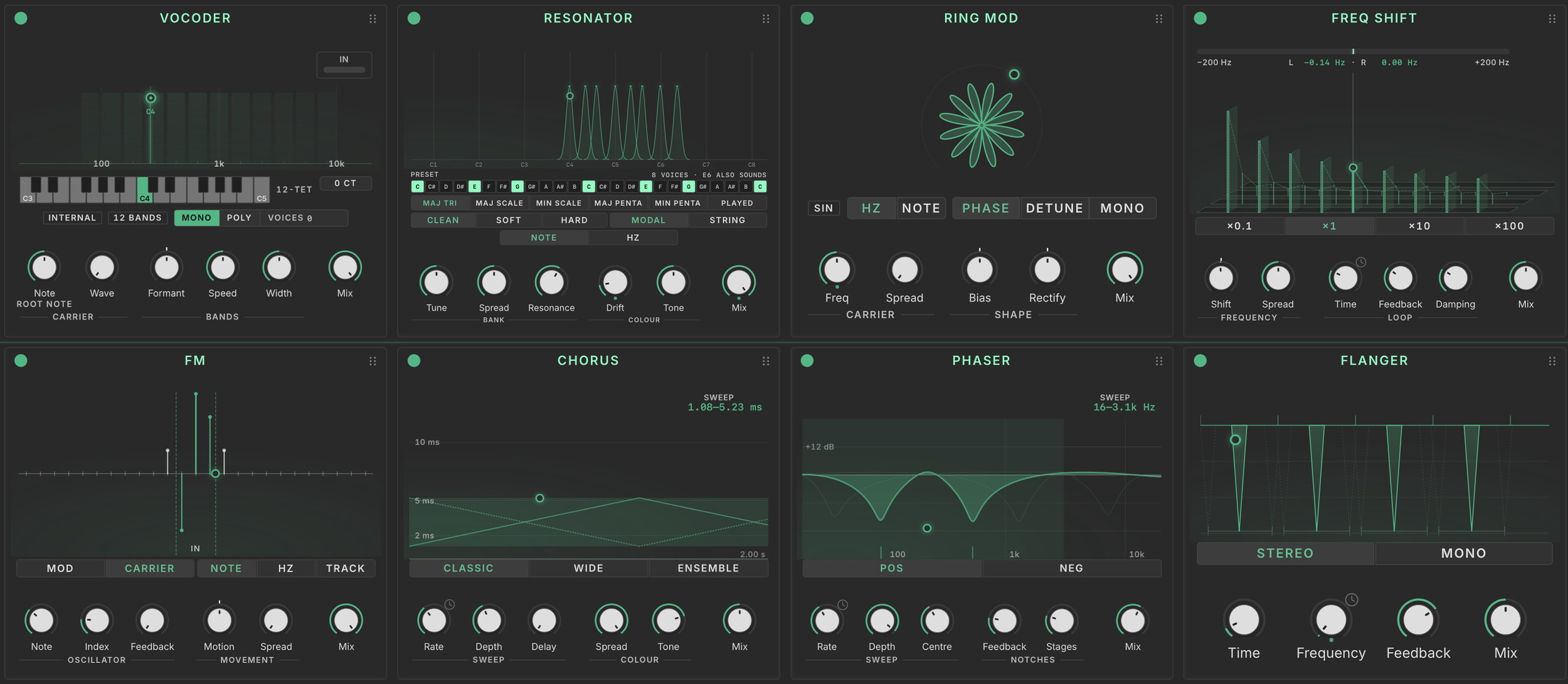Viewport: 1568px width, 684px height.
Task: Open the 12 BANDS selector in Vocoder
Action: point(137,218)
